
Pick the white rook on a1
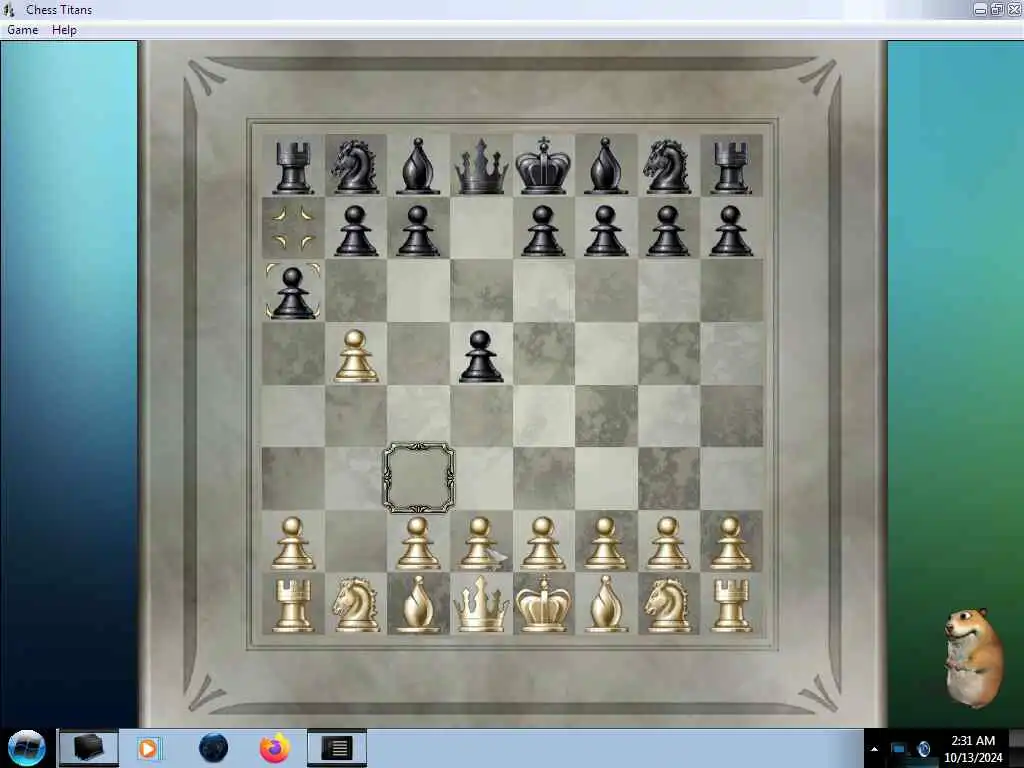293,605
